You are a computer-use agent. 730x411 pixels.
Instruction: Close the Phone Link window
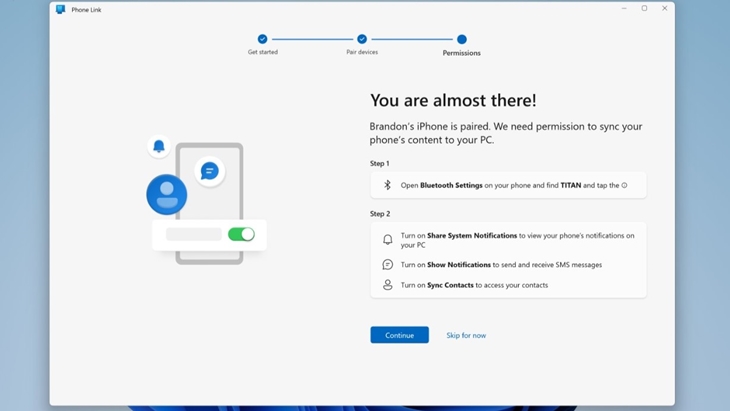click(665, 8)
